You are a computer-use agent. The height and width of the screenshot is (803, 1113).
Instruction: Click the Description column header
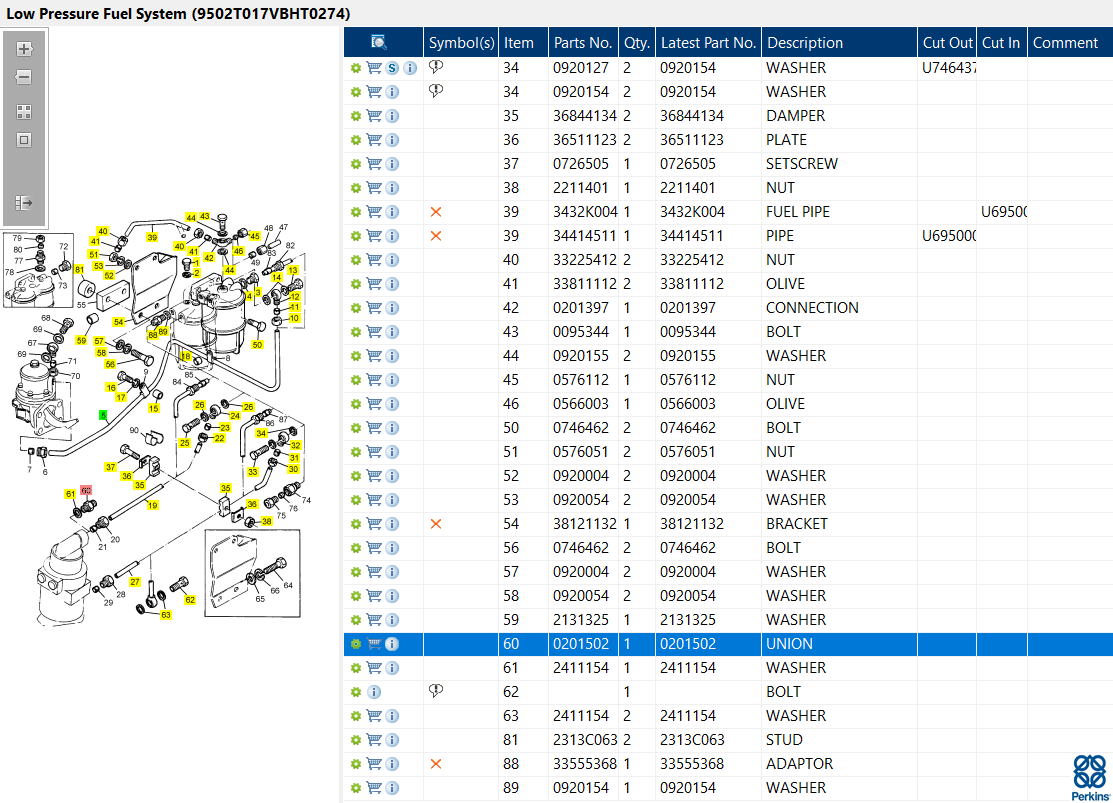tap(804, 43)
